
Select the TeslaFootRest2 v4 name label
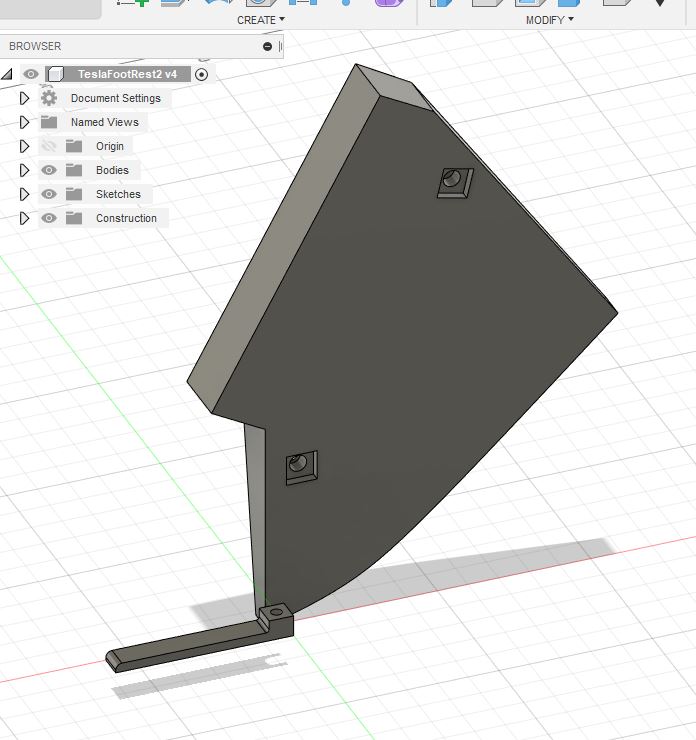(127, 74)
